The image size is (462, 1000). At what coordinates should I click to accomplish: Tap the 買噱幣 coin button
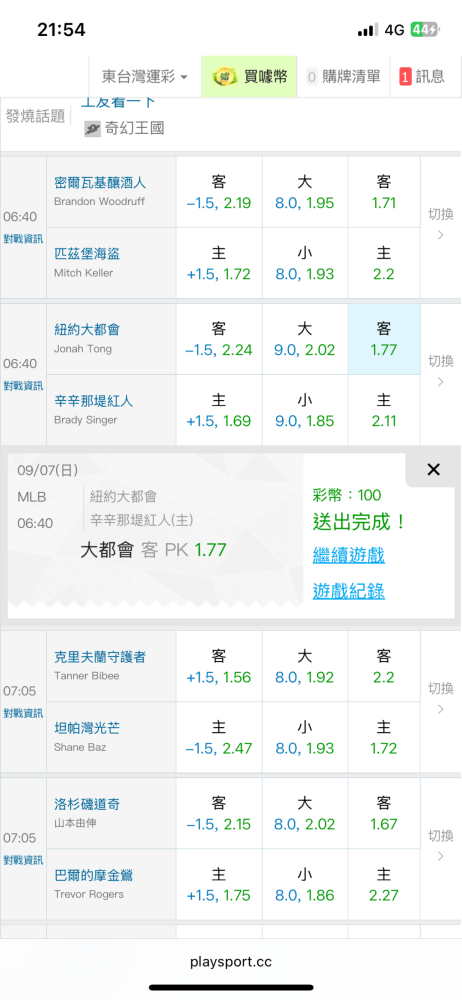[249, 77]
